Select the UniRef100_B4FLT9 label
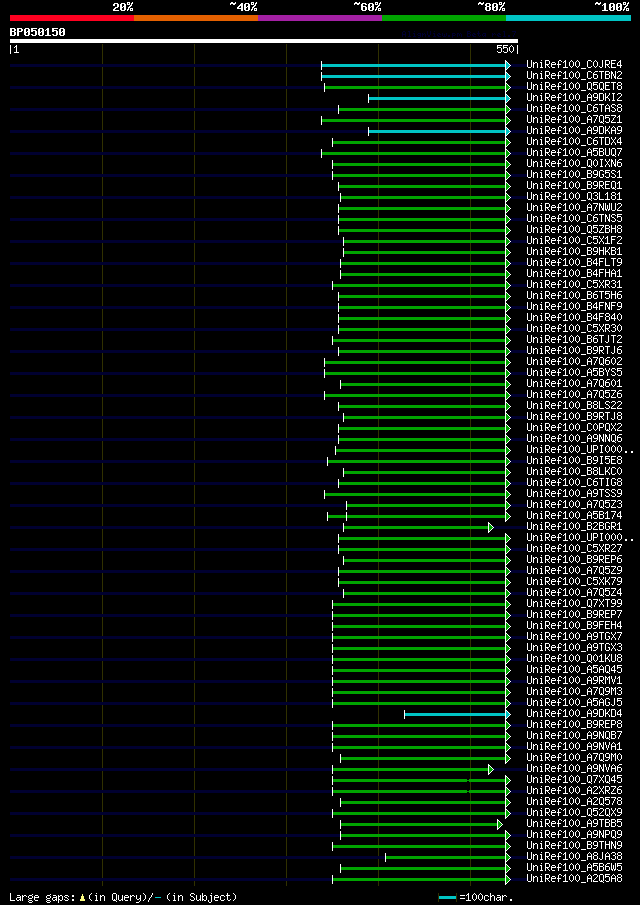 coord(574,262)
